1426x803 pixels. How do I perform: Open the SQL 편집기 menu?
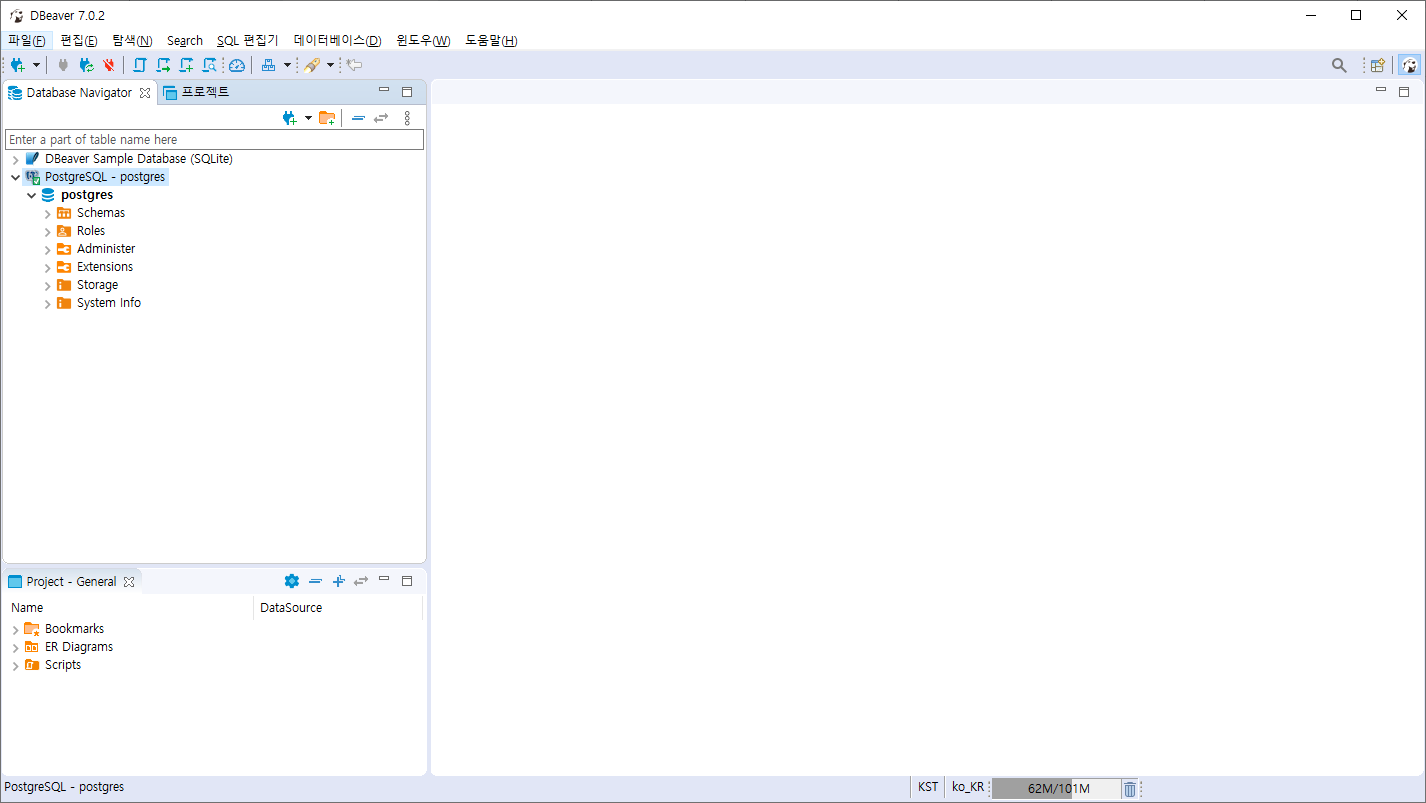tap(247, 41)
